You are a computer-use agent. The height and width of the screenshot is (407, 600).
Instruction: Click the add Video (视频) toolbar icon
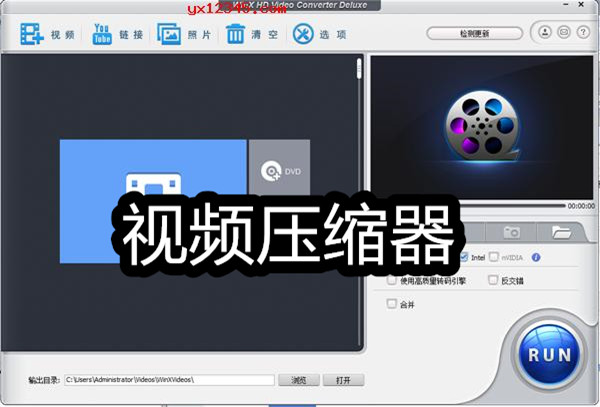[x=32, y=34]
